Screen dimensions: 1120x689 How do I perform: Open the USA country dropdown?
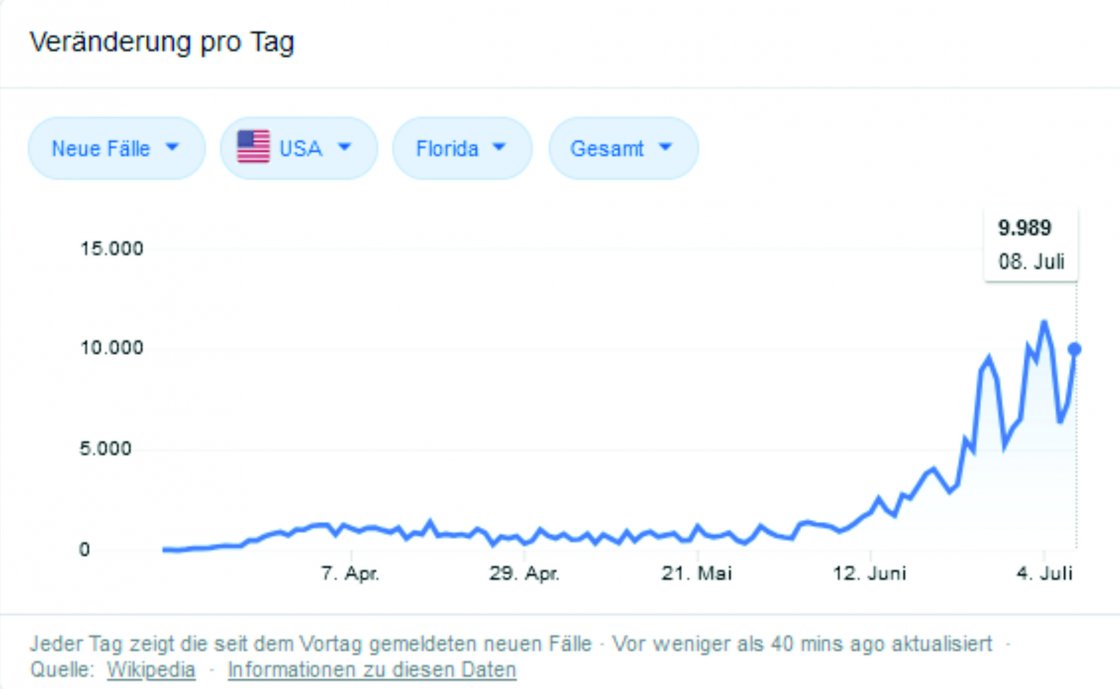click(x=299, y=149)
